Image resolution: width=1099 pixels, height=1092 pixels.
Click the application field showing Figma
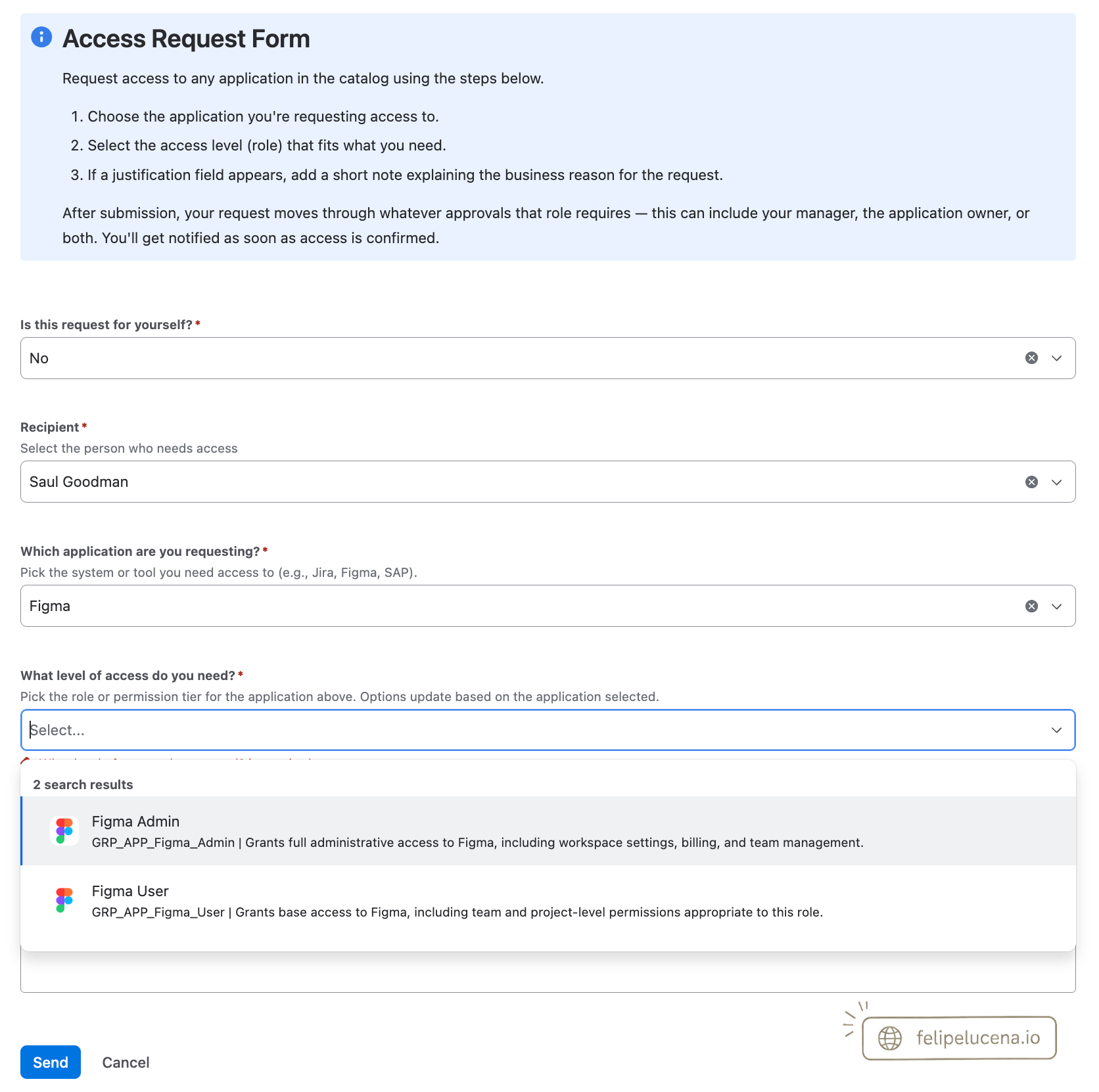pyautogui.click(x=548, y=606)
